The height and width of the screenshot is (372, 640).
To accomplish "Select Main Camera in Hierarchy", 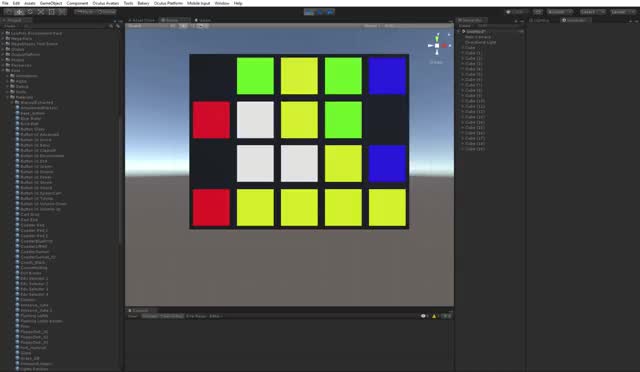I will pyautogui.click(x=478, y=37).
